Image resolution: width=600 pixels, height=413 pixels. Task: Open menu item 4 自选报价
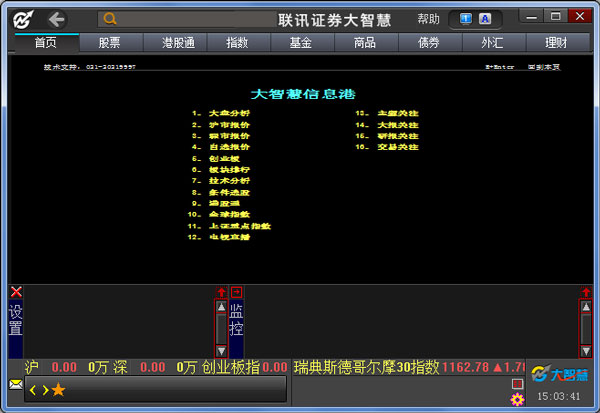coord(221,147)
